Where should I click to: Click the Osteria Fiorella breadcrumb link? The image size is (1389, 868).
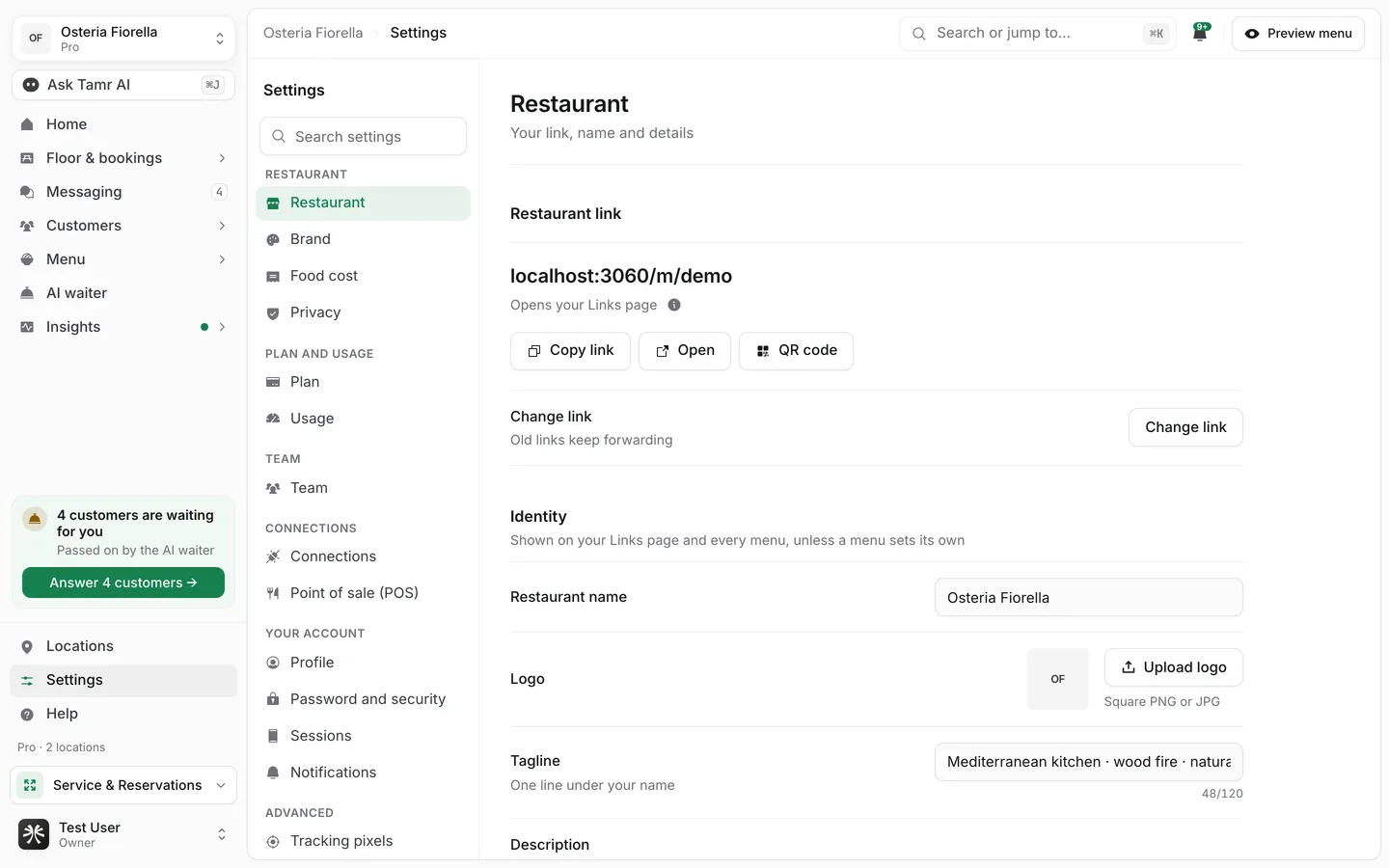point(313,33)
